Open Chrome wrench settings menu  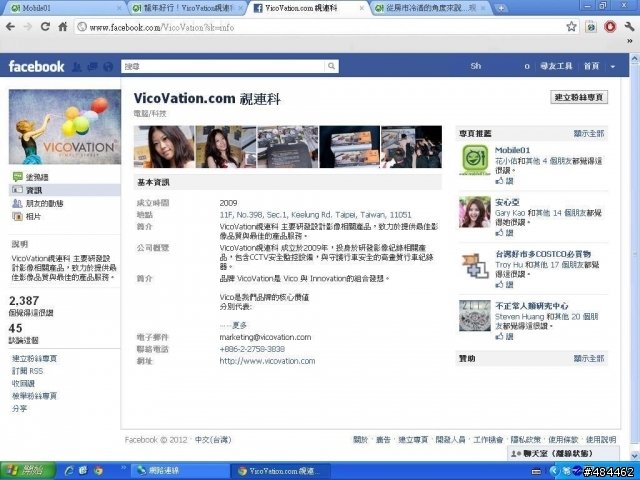629,27
